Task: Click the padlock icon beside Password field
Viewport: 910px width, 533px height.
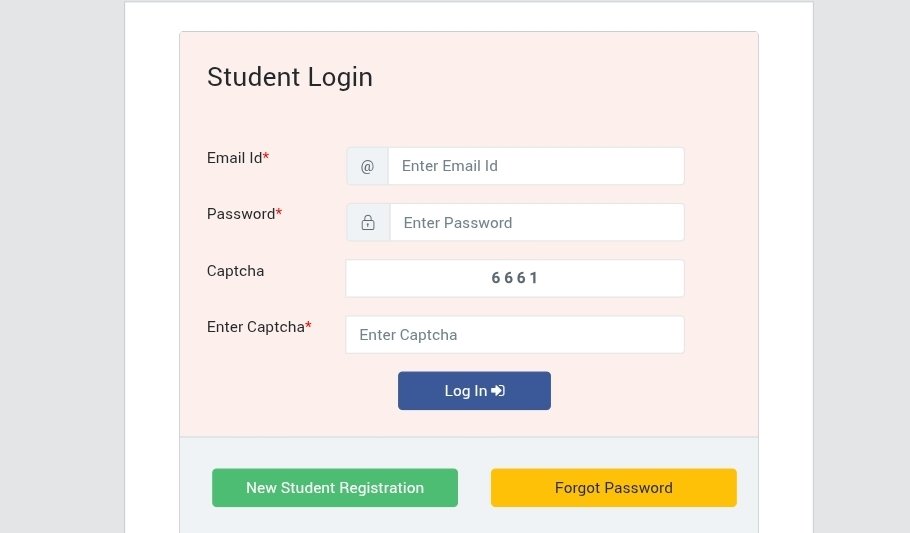Action: [x=368, y=223]
